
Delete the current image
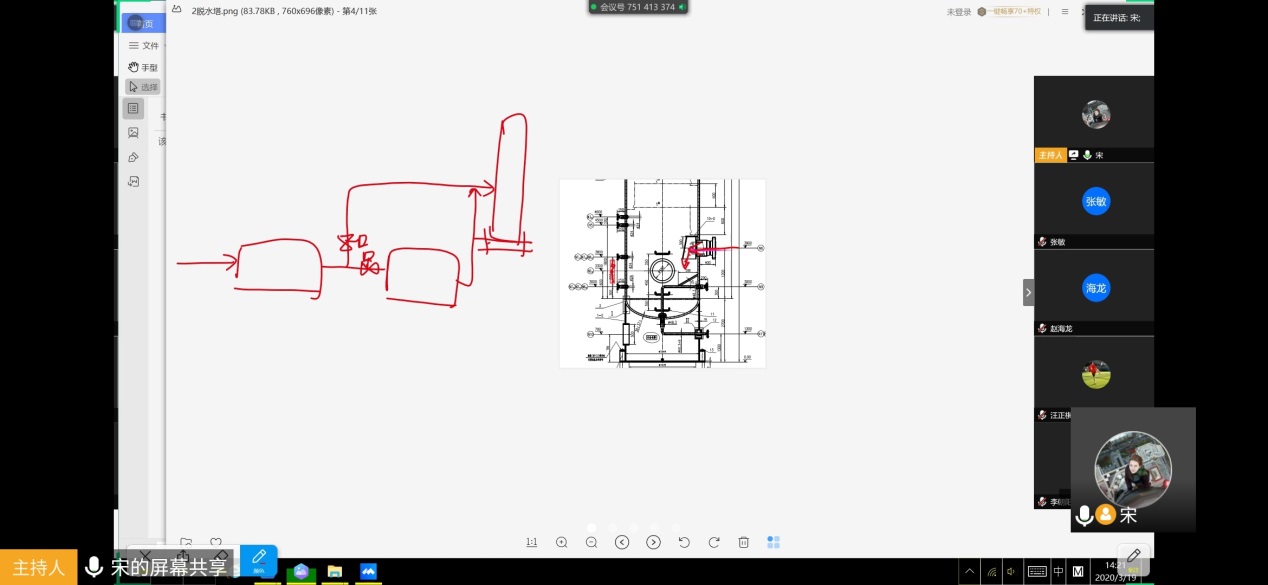[744, 542]
